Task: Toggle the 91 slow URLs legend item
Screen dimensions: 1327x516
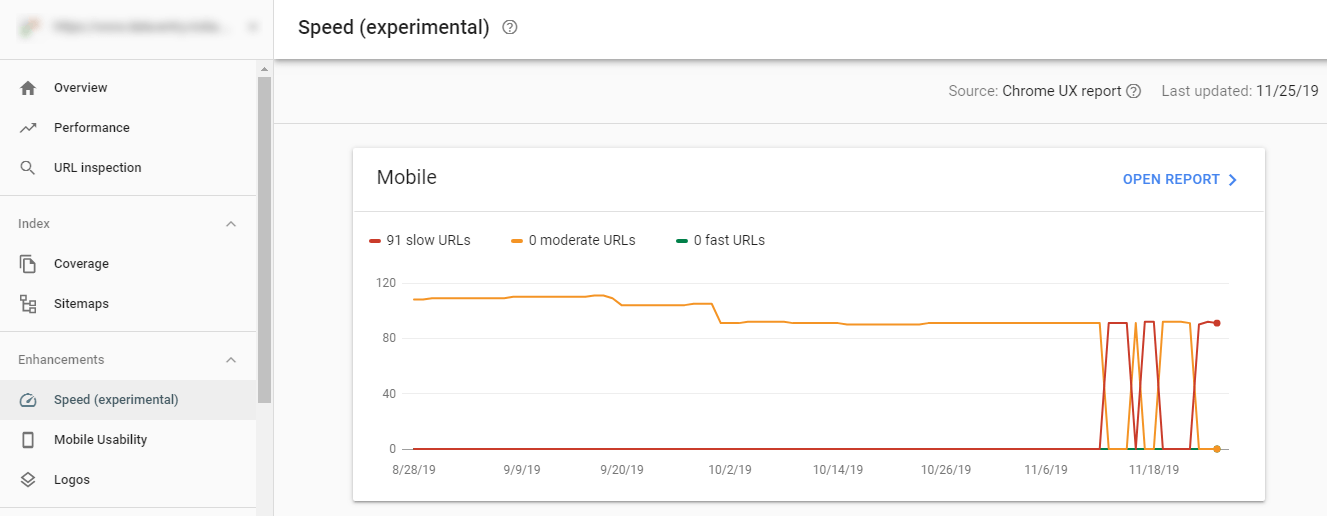Action: [420, 240]
